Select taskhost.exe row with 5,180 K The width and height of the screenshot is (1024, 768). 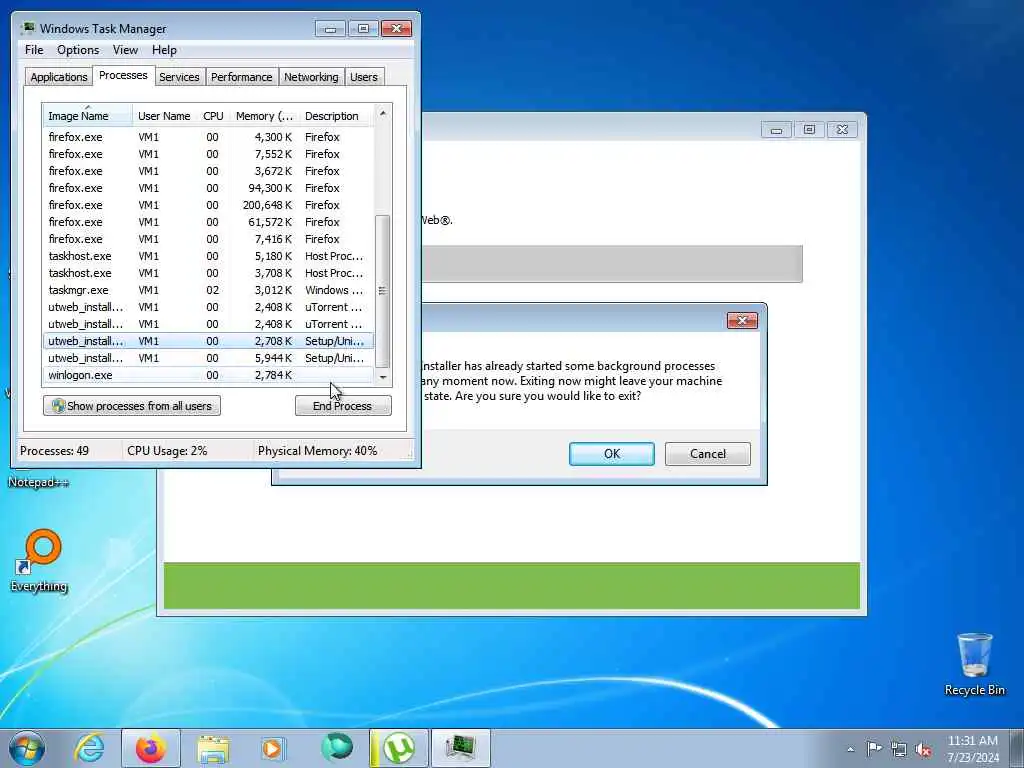pyautogui.click(x=208, y=256)
